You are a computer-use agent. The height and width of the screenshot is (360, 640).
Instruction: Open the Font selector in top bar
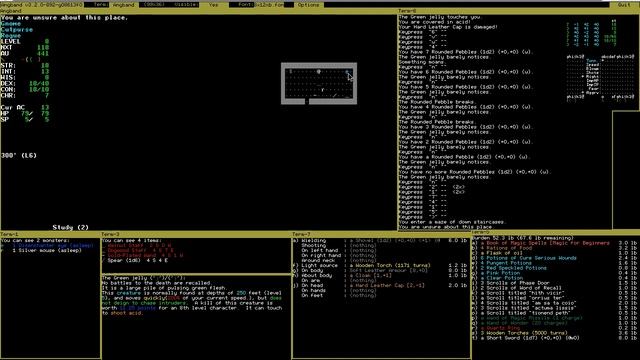[x=269, y=5]
